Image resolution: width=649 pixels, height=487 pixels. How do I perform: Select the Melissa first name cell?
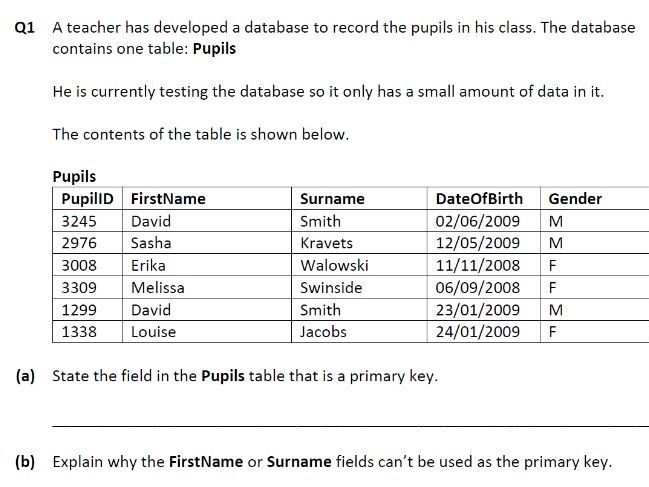(x=157, y=288)
